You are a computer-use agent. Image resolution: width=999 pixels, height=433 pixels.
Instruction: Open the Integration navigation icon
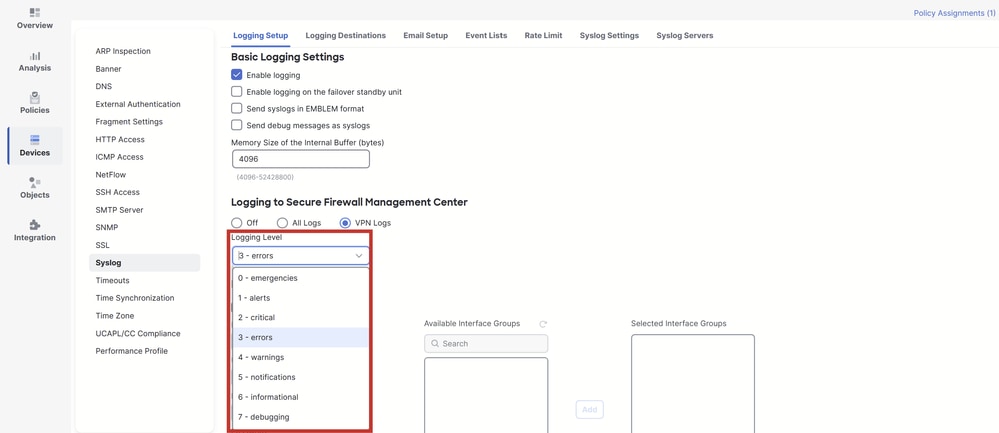click(34, 226)
